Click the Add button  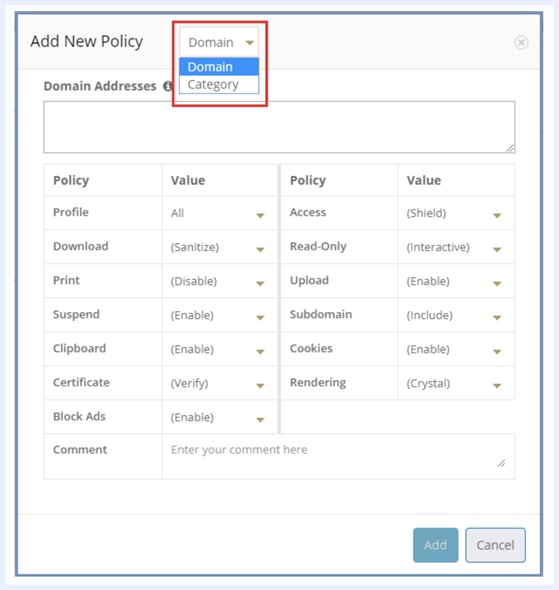coord(435,545)
